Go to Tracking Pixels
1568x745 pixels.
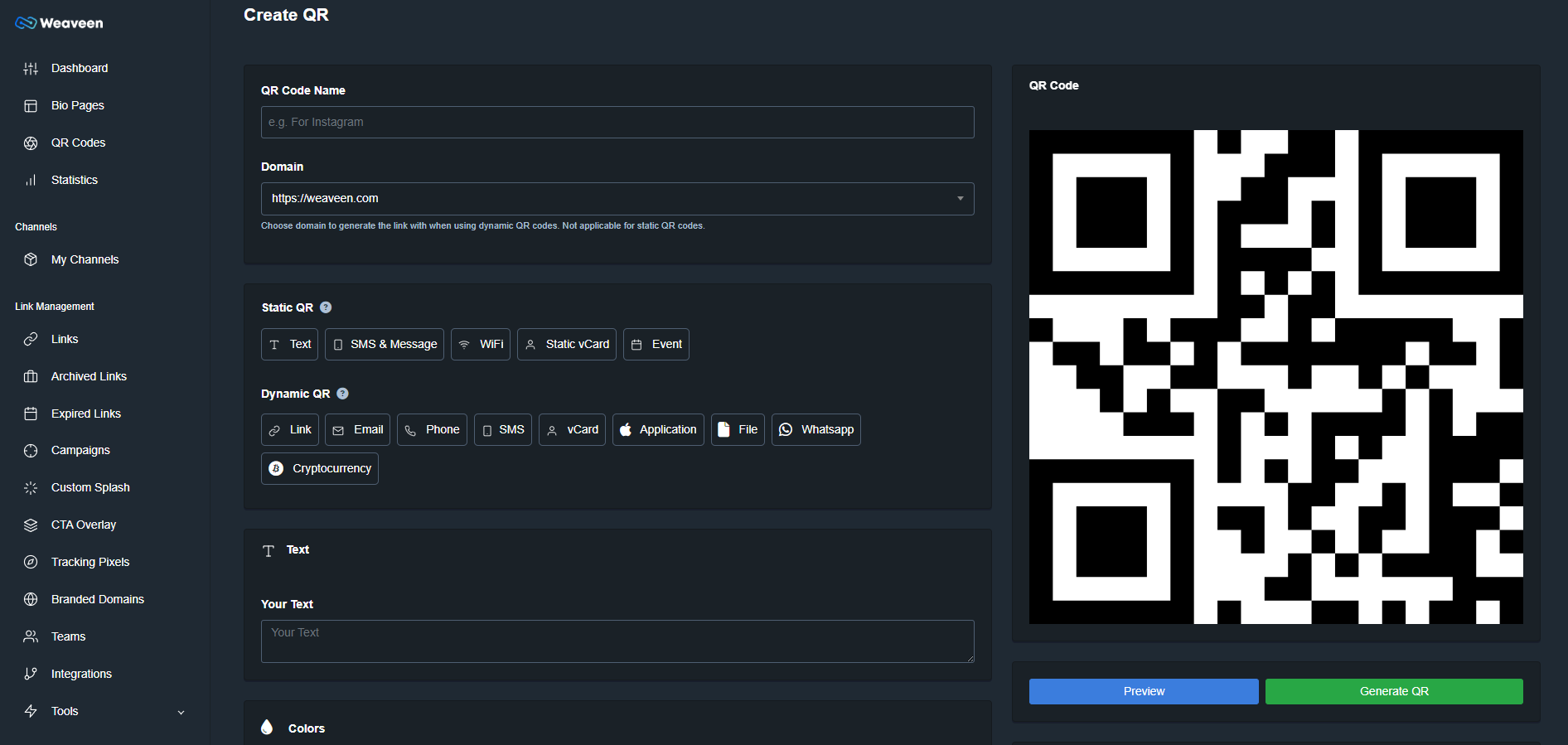(x=90, y=563)
